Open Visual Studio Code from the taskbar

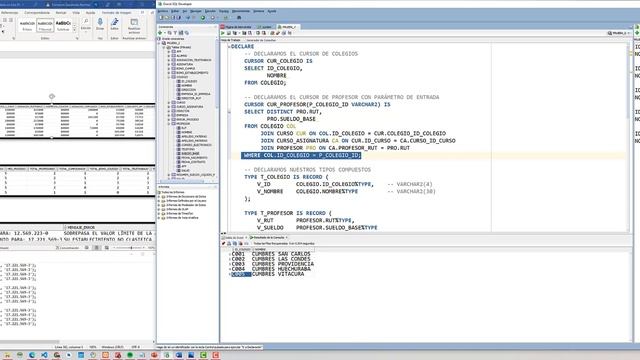[44, 355]
